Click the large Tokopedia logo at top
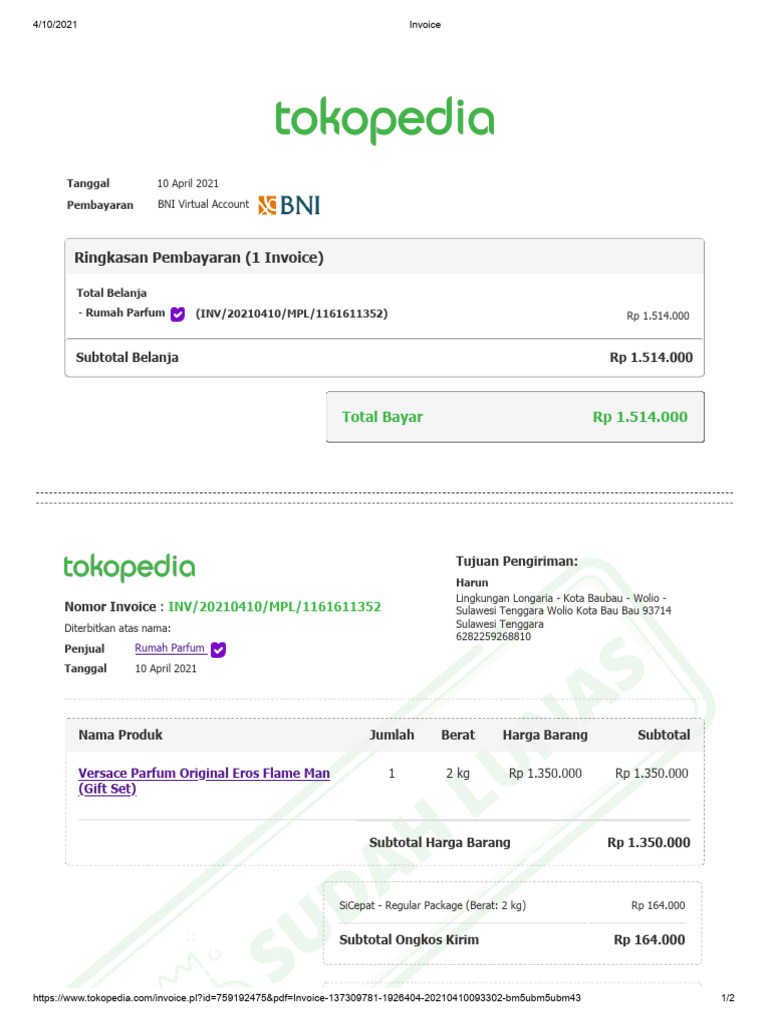The height and width of the screenshot is (1024, 768). (x=384, y=120)
